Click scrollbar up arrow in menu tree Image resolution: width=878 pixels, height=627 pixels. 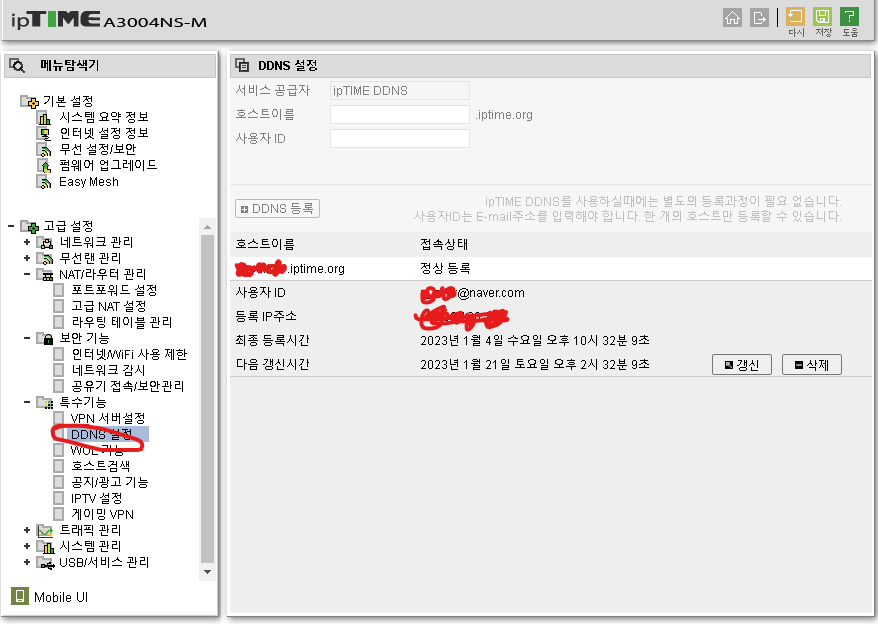[x=207, y=227]
